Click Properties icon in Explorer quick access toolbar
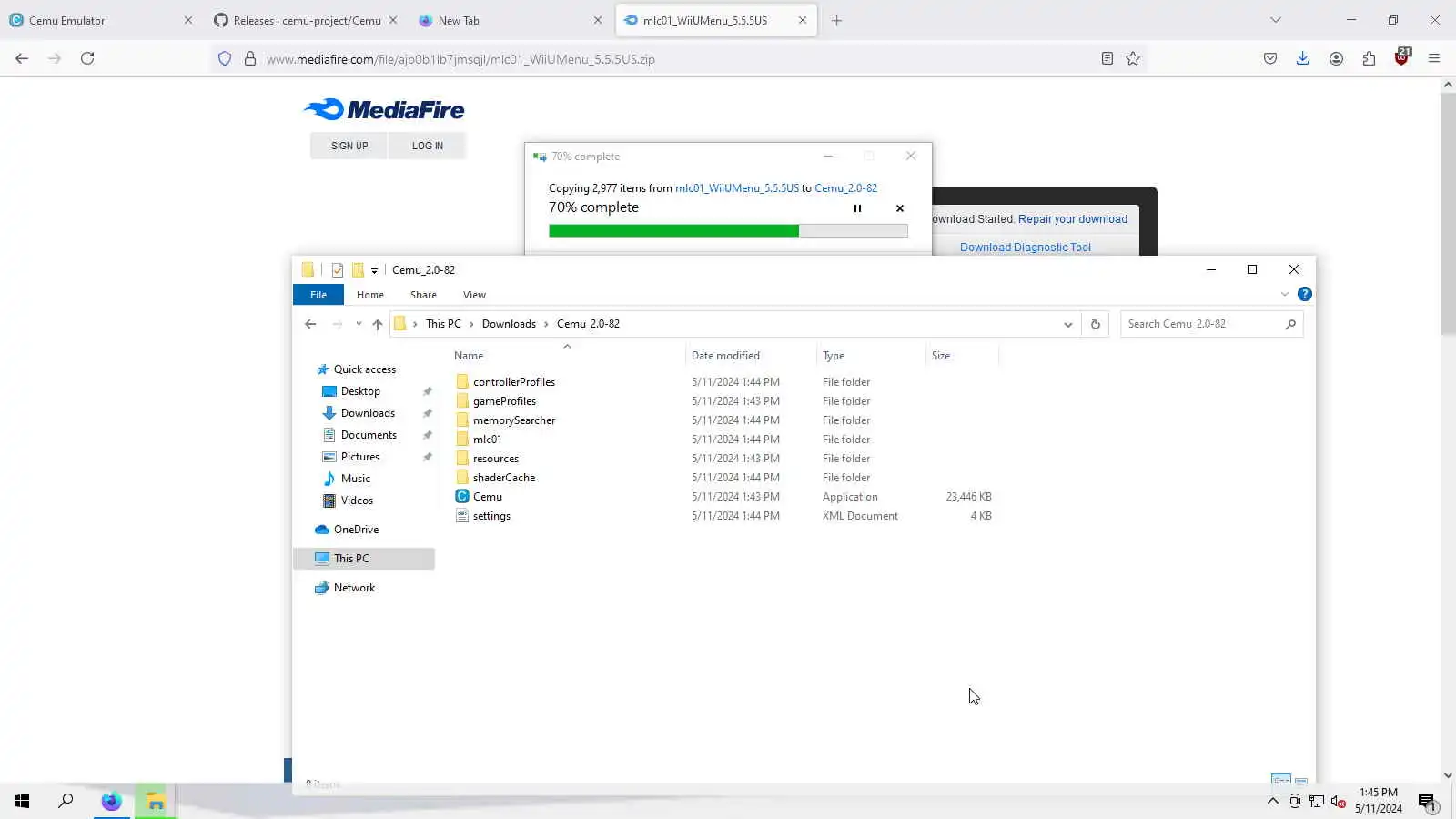 pos(338,270)
